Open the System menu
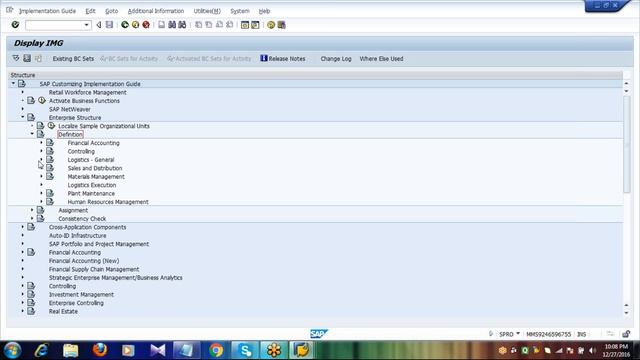 coord(240,11)
